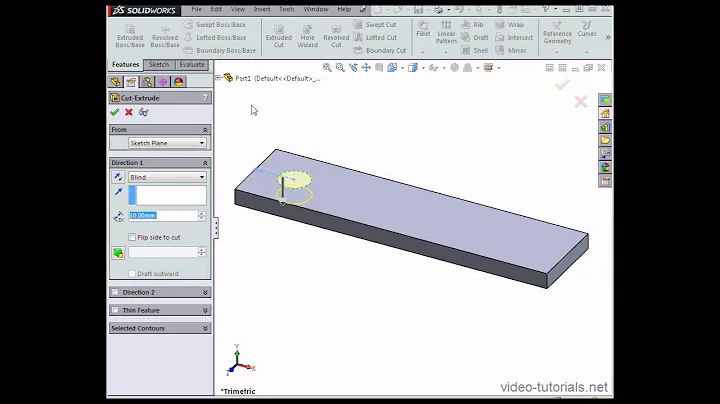Enable Flip side to cut
This screenshot has width=720, height=404.
coord(132,237)
